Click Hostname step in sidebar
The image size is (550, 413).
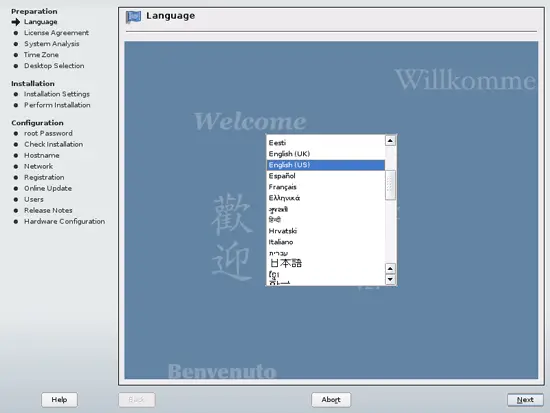tap(41, 155)
